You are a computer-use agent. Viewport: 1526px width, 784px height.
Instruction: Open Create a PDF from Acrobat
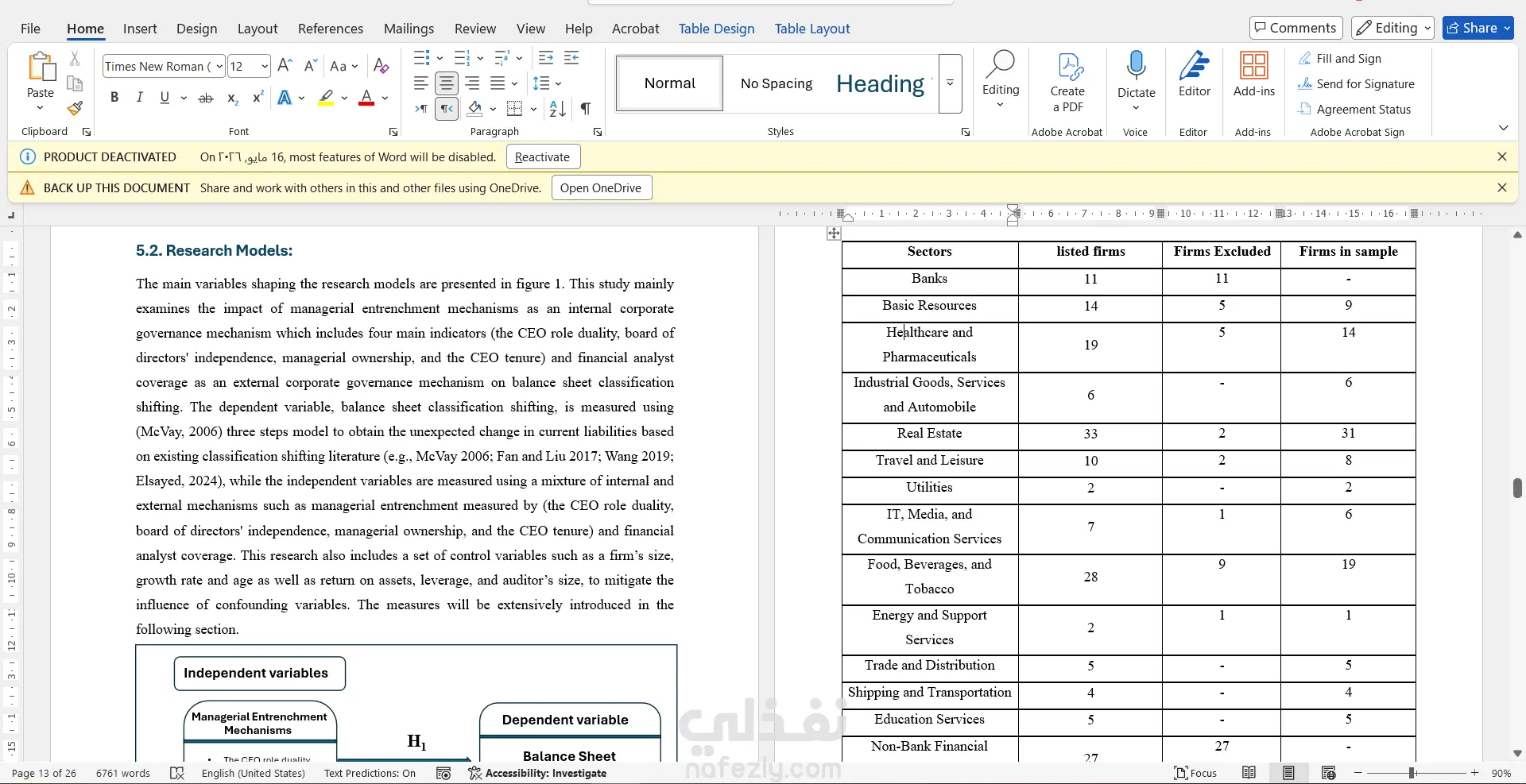tap(1067, 82)
